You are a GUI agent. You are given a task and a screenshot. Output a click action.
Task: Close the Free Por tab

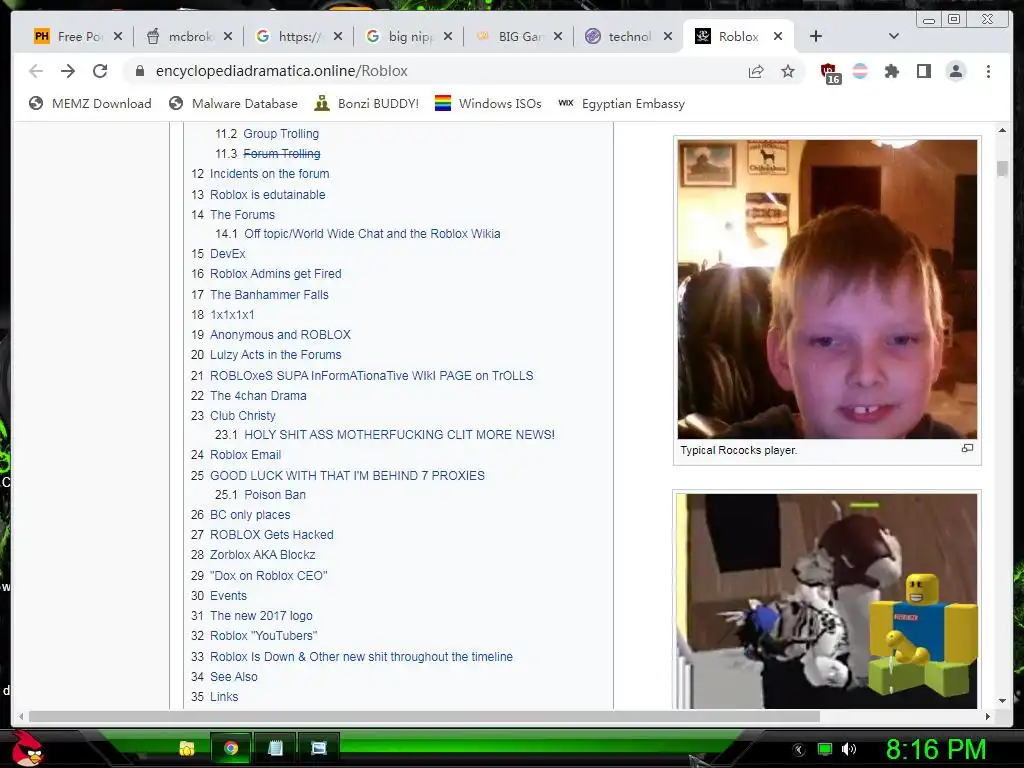(x=118, y=37)
